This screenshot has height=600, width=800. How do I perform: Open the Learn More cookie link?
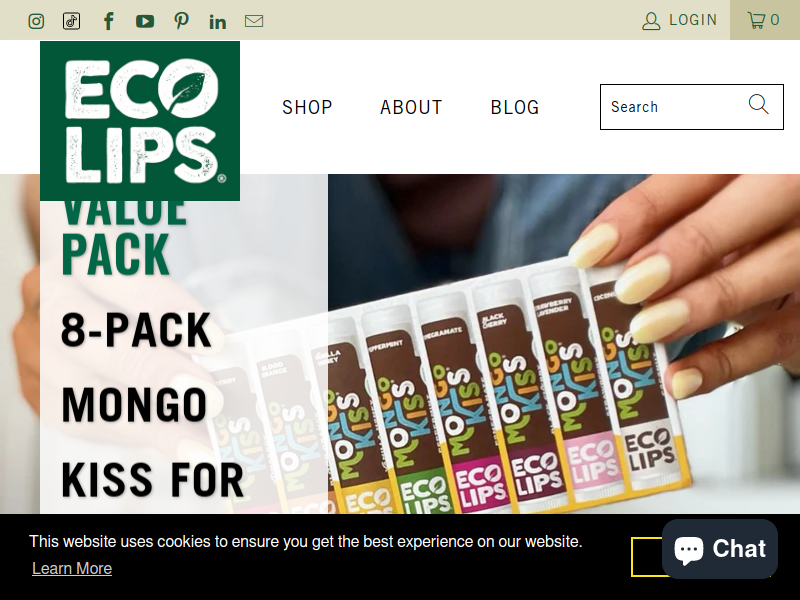72,568
